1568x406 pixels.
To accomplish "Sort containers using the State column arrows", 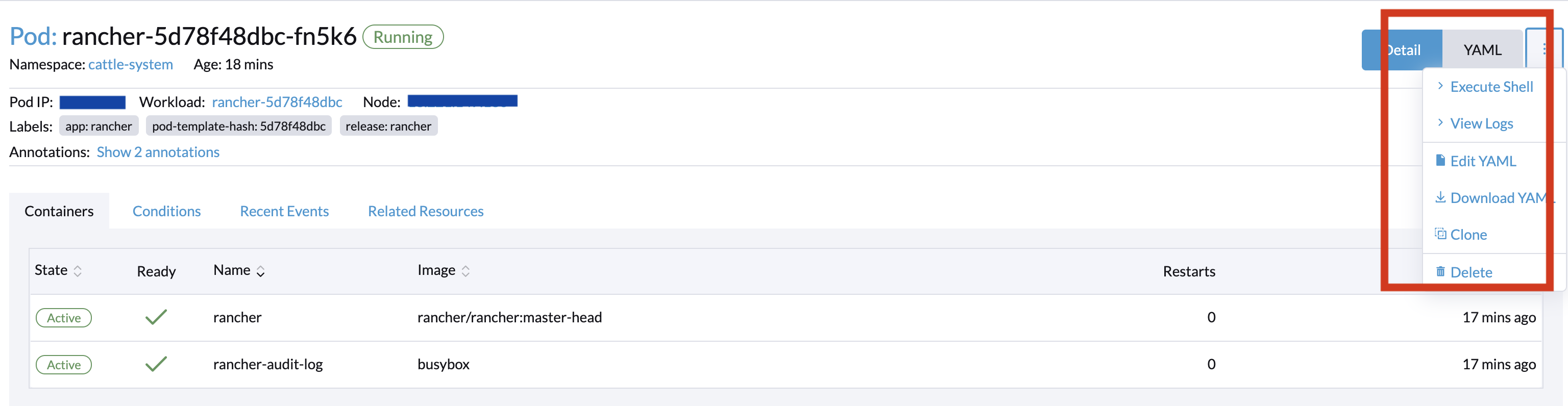I will (79, 270).
